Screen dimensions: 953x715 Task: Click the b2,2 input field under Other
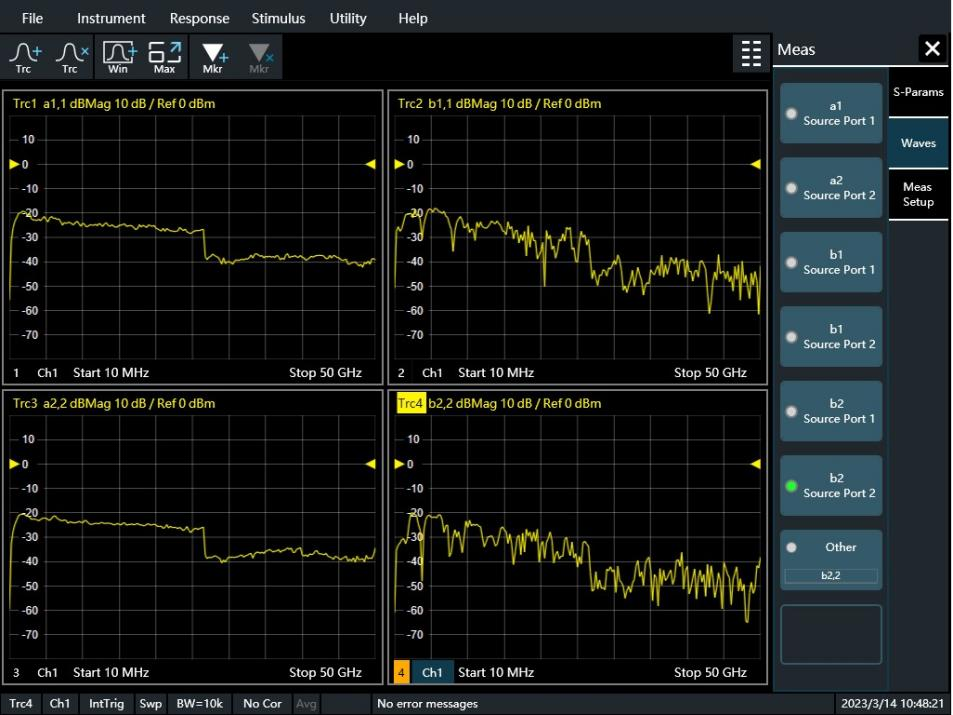coord(831,576)
